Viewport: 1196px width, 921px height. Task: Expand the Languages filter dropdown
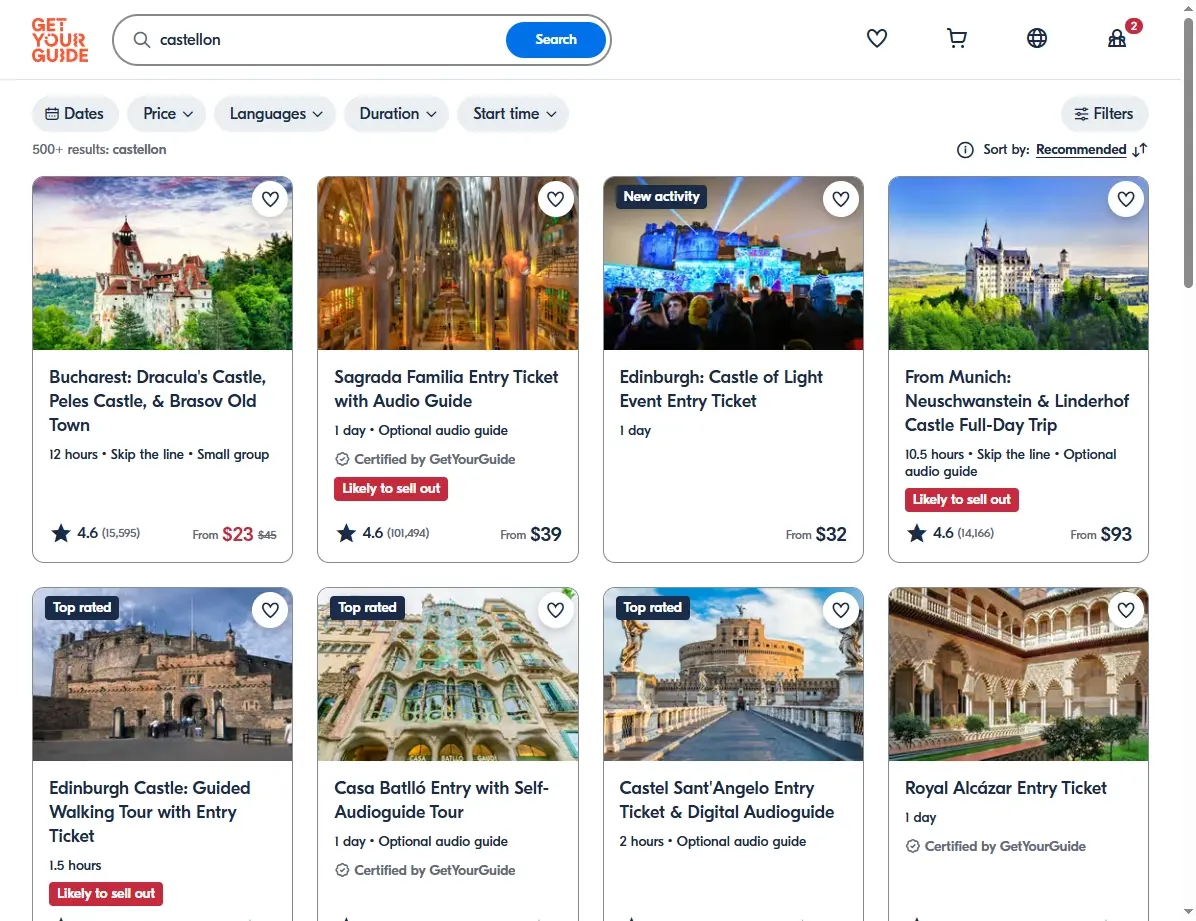[x=275, y=114]
